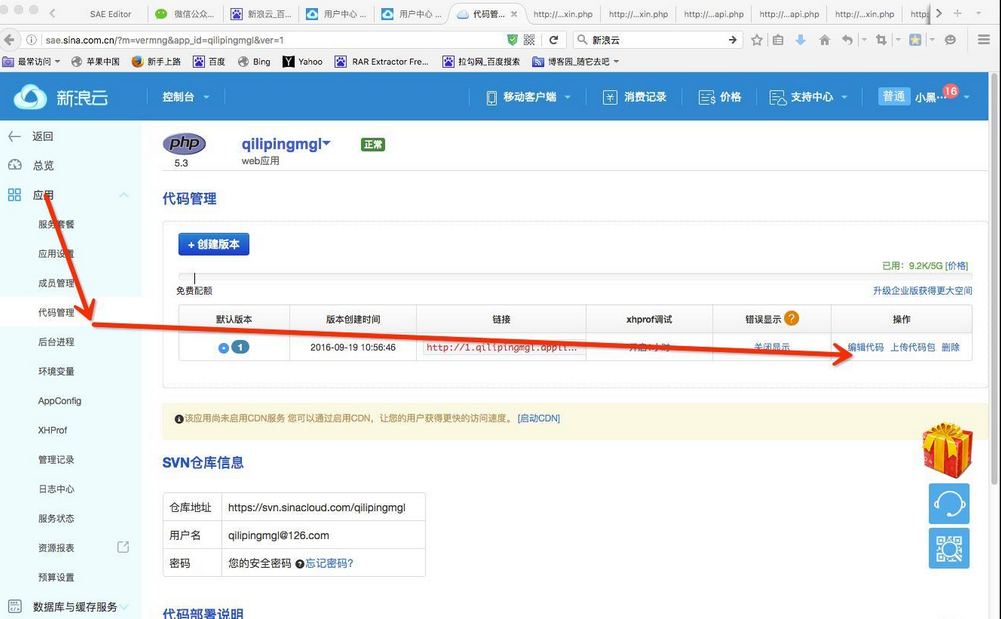1001x619 pixels.
Task: Open the browser hamburger menu
Action: (984, 40)
